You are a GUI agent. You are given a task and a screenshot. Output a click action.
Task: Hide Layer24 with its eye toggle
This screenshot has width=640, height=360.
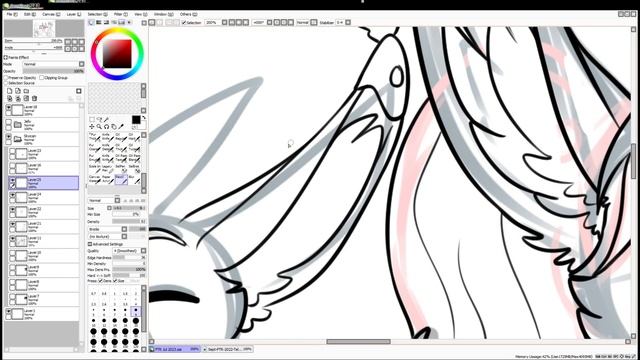pos(13,195)
